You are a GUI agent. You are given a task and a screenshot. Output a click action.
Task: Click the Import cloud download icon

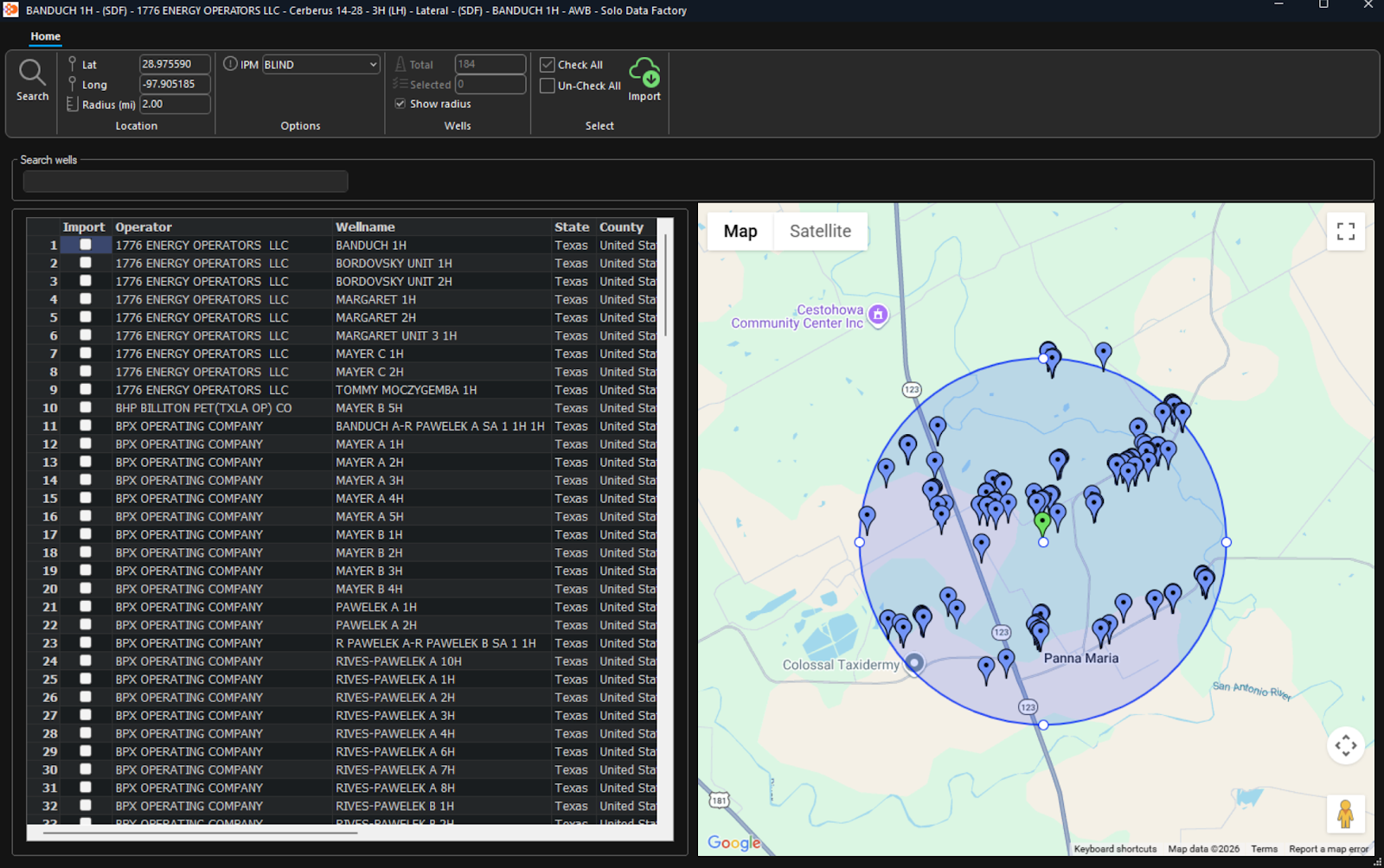(644, 73)
